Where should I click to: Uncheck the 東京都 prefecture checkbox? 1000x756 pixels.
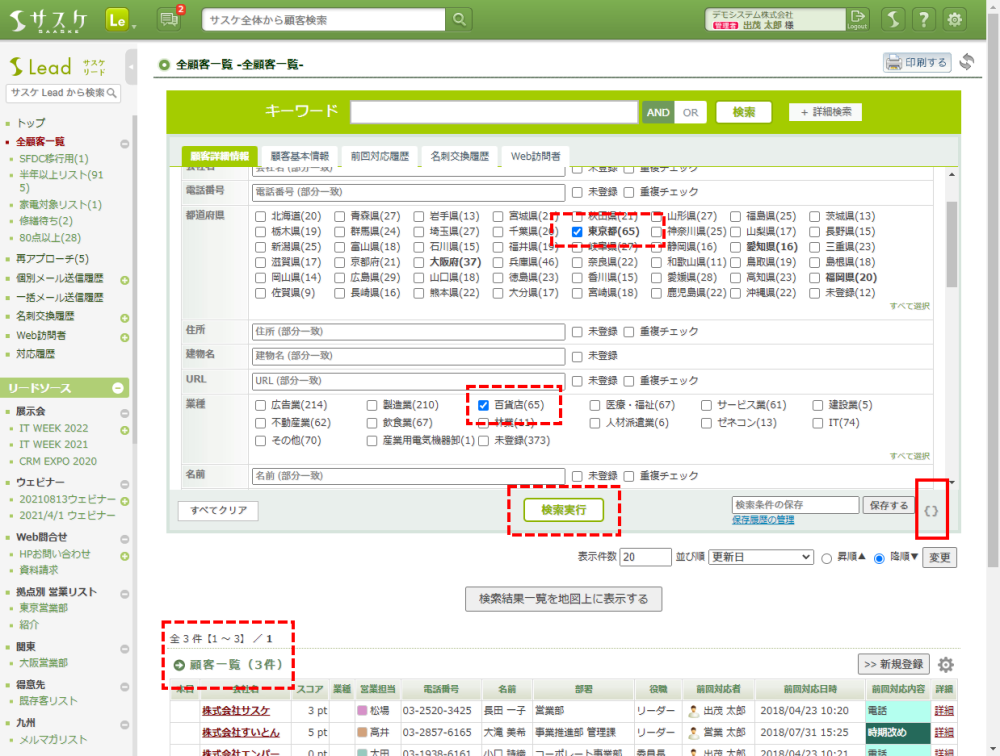pyautogui.click(x=577, y=231)
